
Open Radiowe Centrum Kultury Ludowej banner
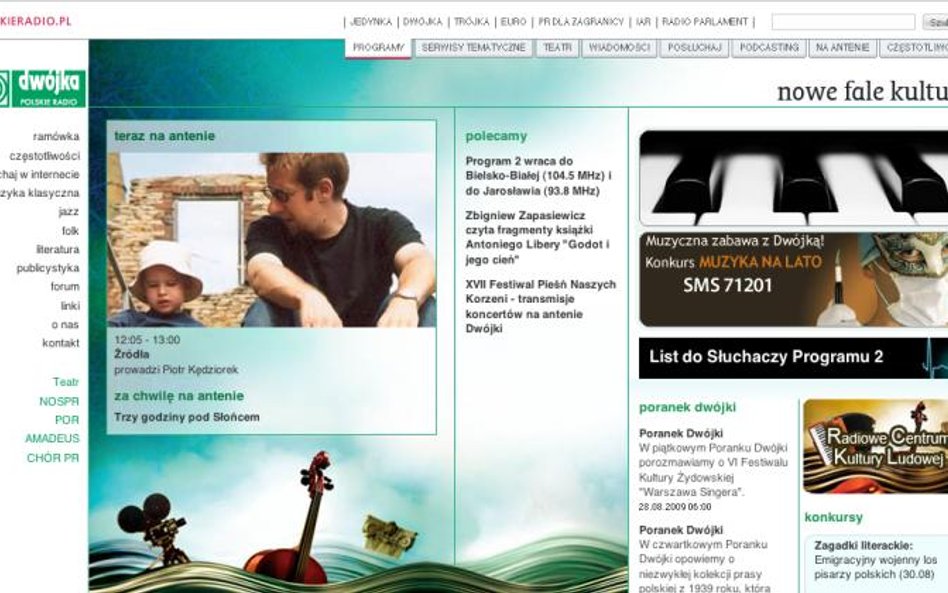pos(875,447)
